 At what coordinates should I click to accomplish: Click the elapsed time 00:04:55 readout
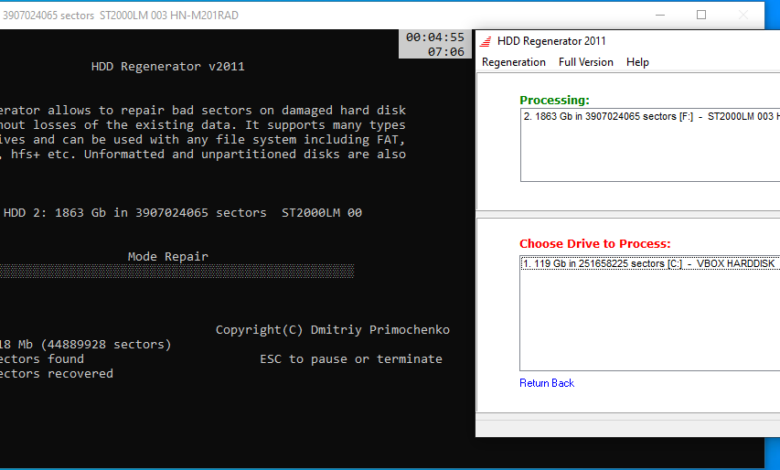coord(435,37)
